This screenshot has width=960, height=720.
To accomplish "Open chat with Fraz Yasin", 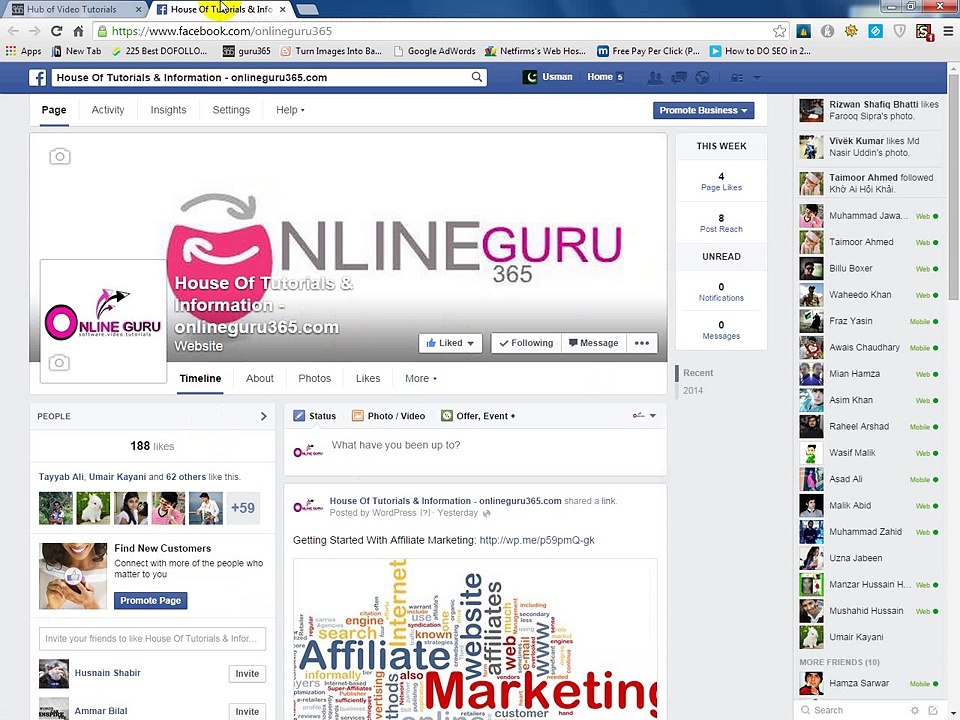I will tap(869, 321).
